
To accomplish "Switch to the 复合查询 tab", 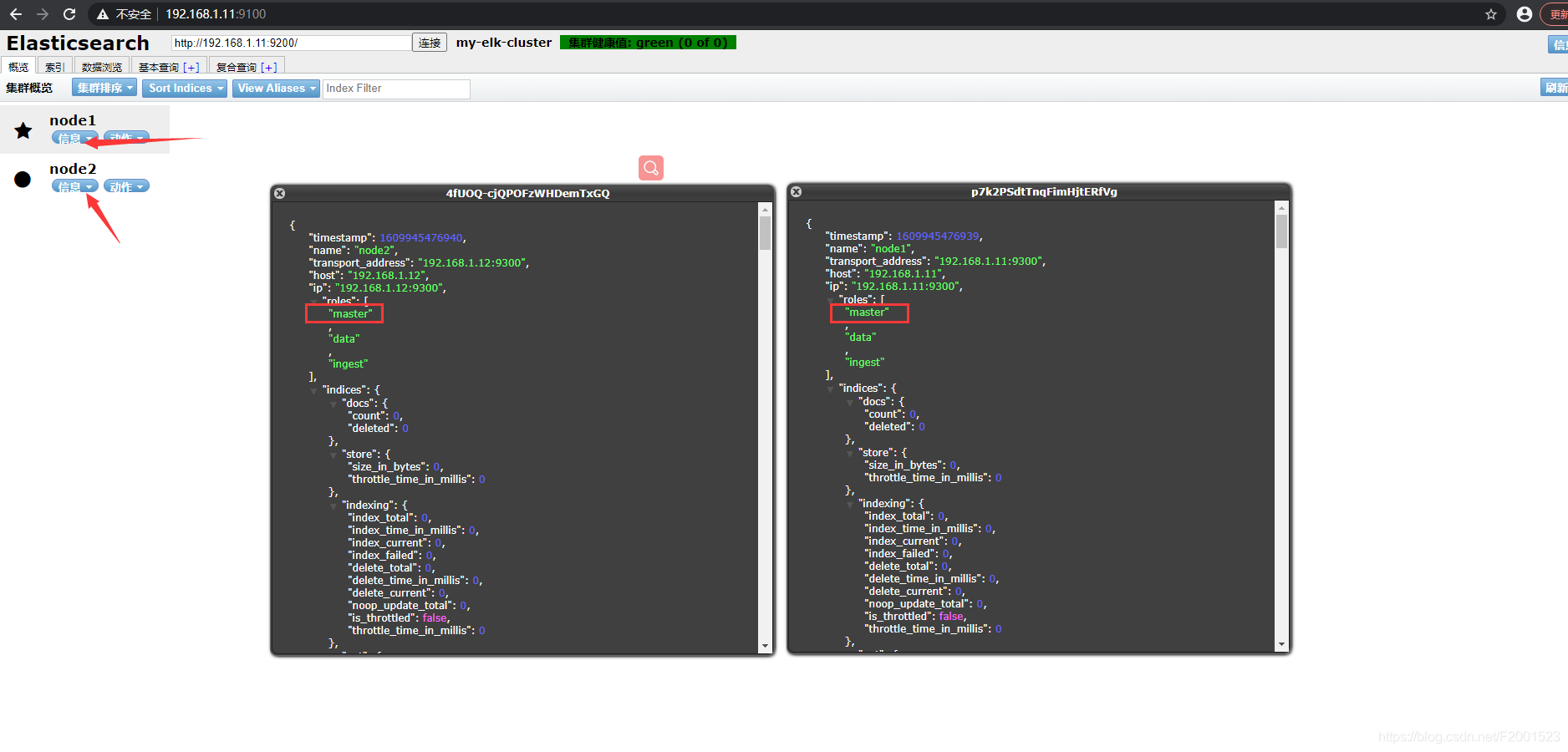I will tap(237, 67).
